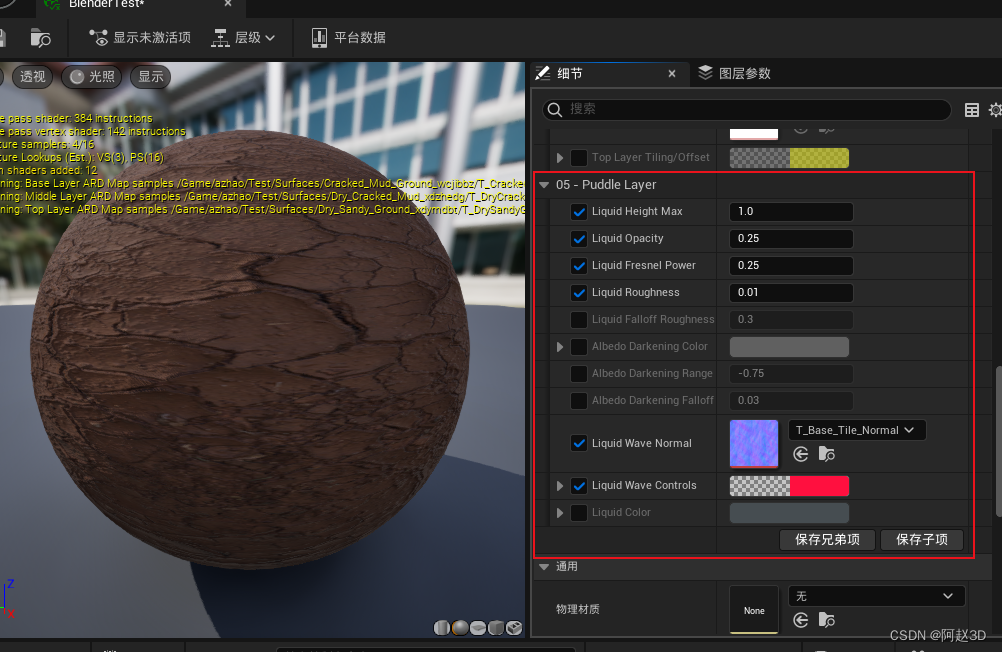Select cube preview mesh icon
1002x652 pixels.
496,628
